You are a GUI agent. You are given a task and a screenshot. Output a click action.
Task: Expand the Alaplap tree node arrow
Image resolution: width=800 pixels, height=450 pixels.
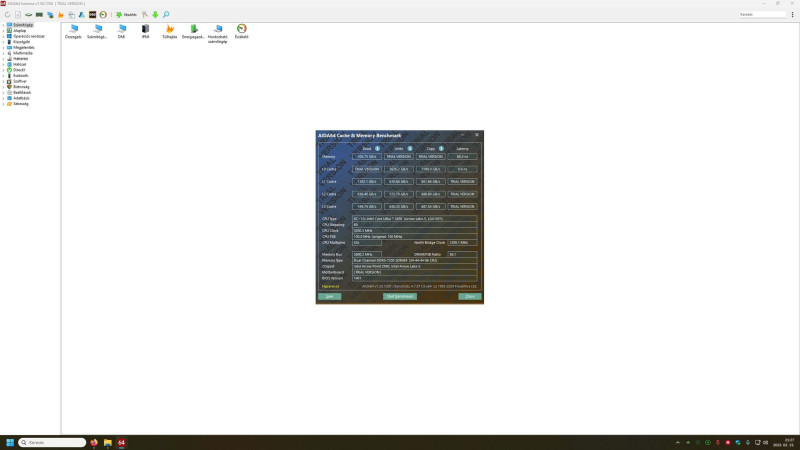pyautogui.click(x=3, y=31)
